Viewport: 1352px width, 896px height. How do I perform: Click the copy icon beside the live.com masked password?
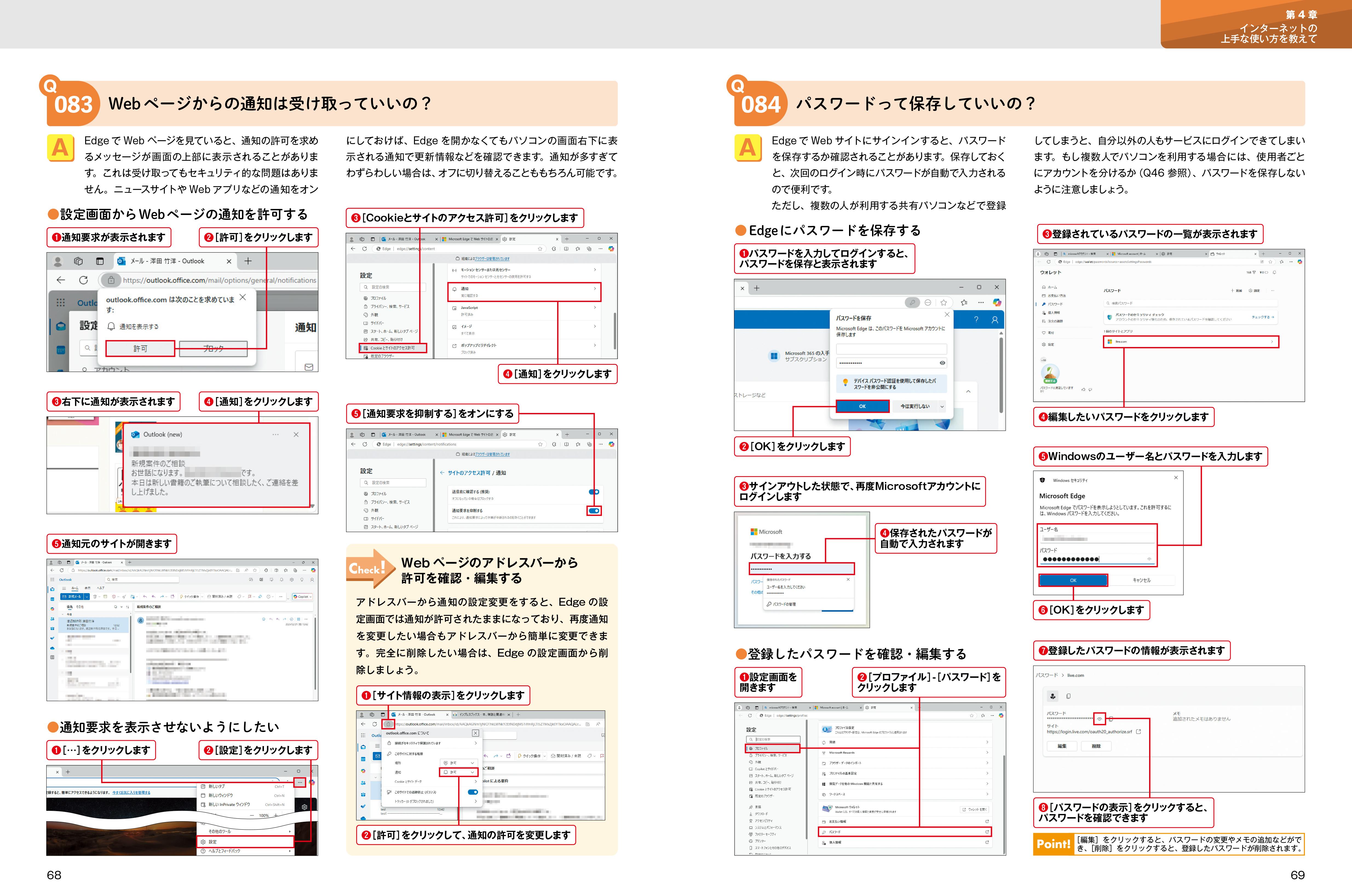[1111, 719]
